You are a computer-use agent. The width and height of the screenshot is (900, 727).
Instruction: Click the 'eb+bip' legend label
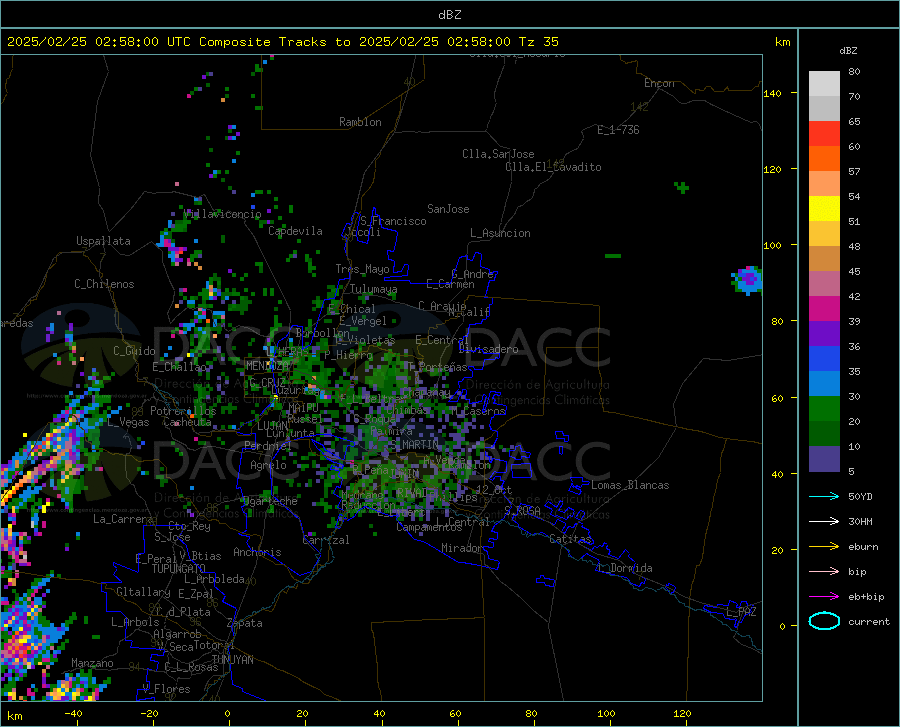pos(866,597)
